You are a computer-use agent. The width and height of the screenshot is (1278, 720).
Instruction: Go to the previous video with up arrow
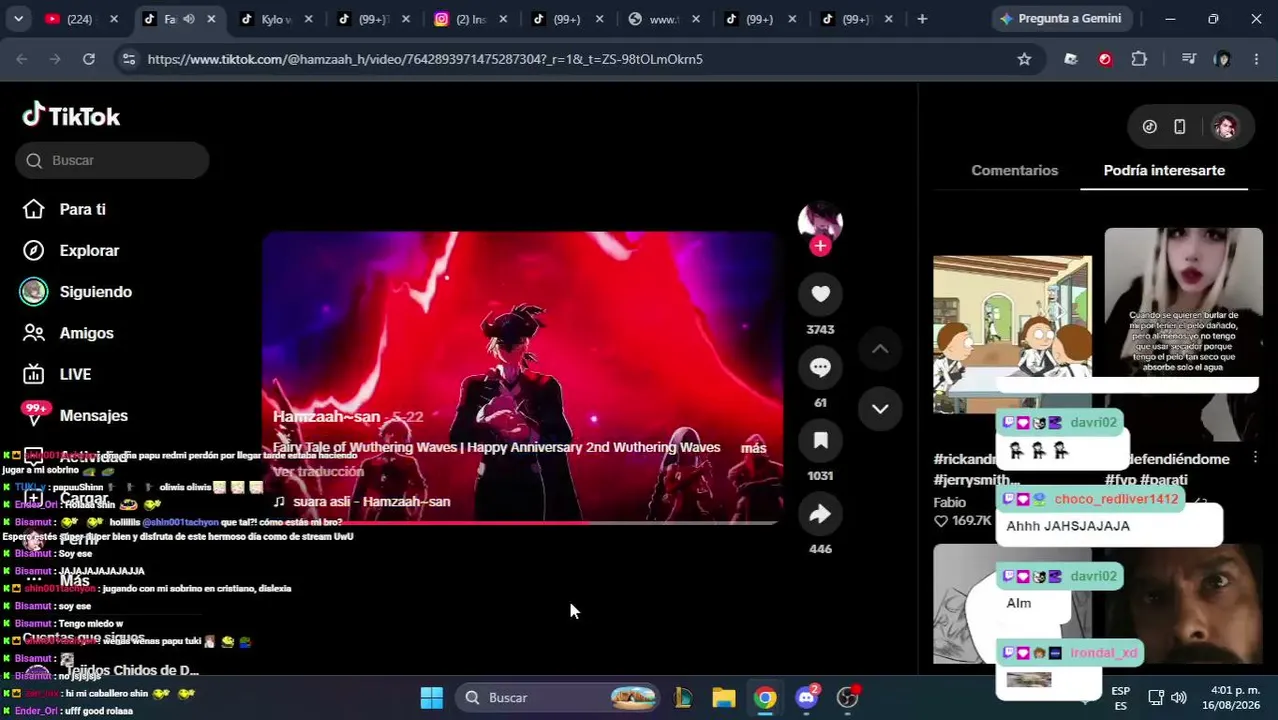coord(880,349)
